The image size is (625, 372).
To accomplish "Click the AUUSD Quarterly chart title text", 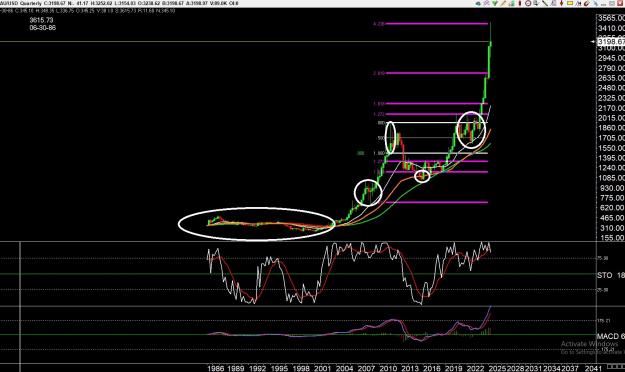I will click(21, 3).
